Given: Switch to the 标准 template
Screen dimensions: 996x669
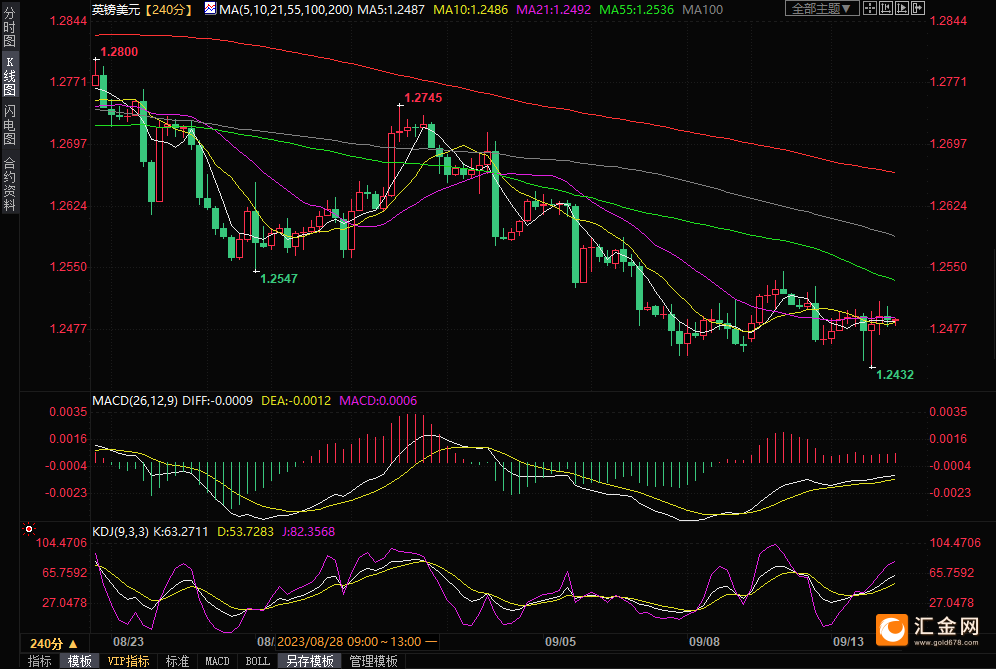Looking at the screenshot, I should coord(177,661).
